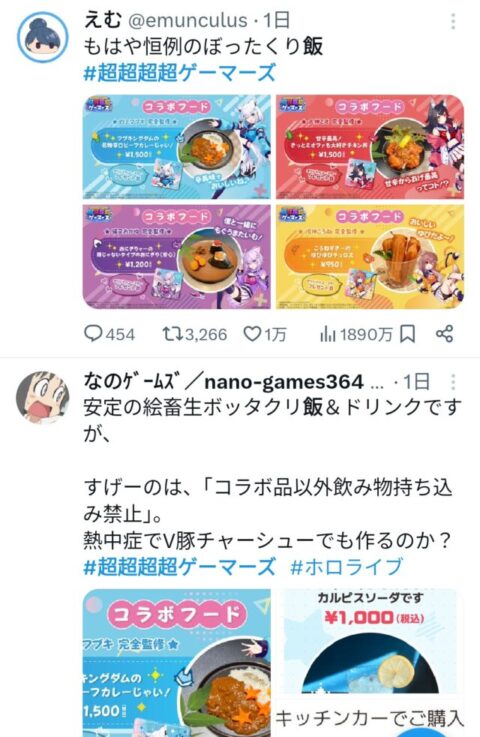Open #ホロライブ hashtag link

[347, 566]
